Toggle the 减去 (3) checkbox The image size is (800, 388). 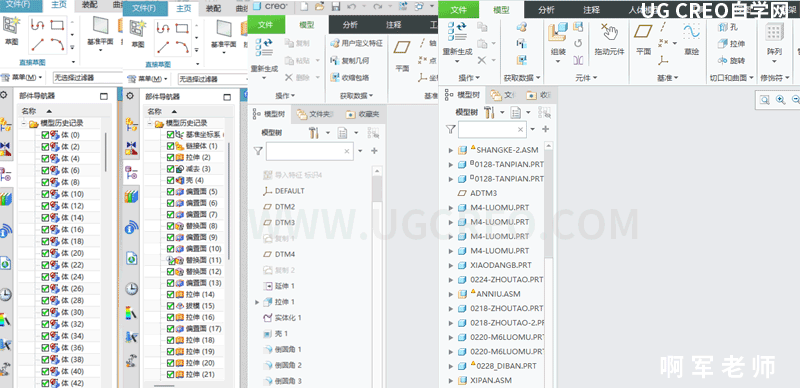pyautogui.click(x=170, y=168)
